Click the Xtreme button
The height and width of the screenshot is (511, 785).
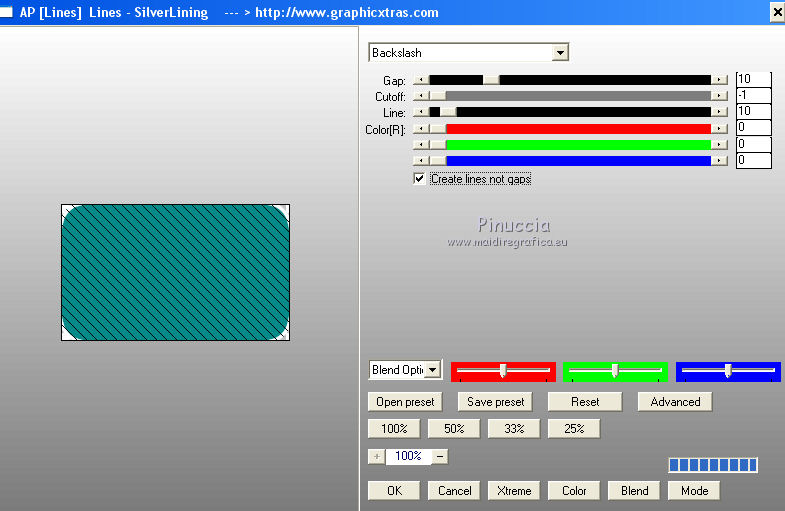[514, 491]
